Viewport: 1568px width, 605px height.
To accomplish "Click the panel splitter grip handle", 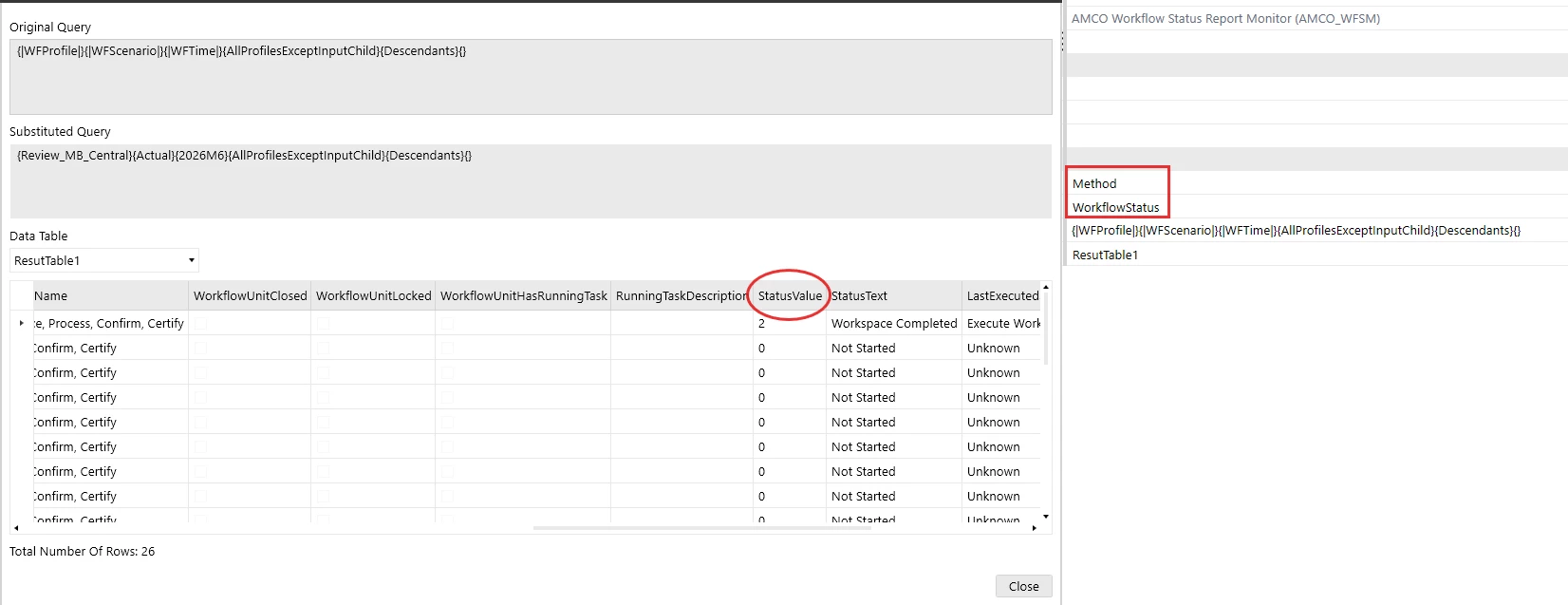I will (x=1062, y=40).
